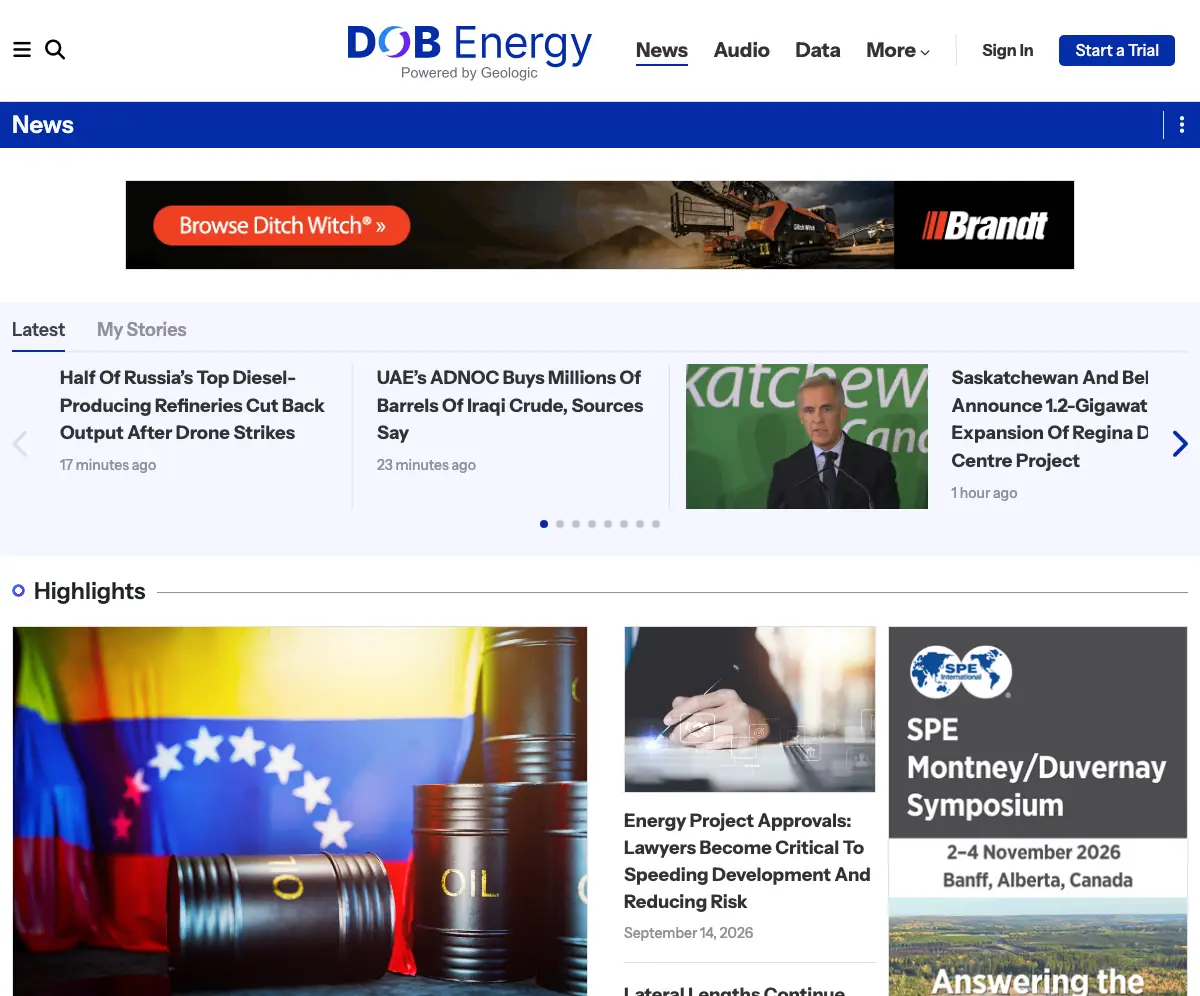1200x996 pixels.
Task: Open the UAE's ADNOC Iraqi crude story
Action: tap(510, 405)
